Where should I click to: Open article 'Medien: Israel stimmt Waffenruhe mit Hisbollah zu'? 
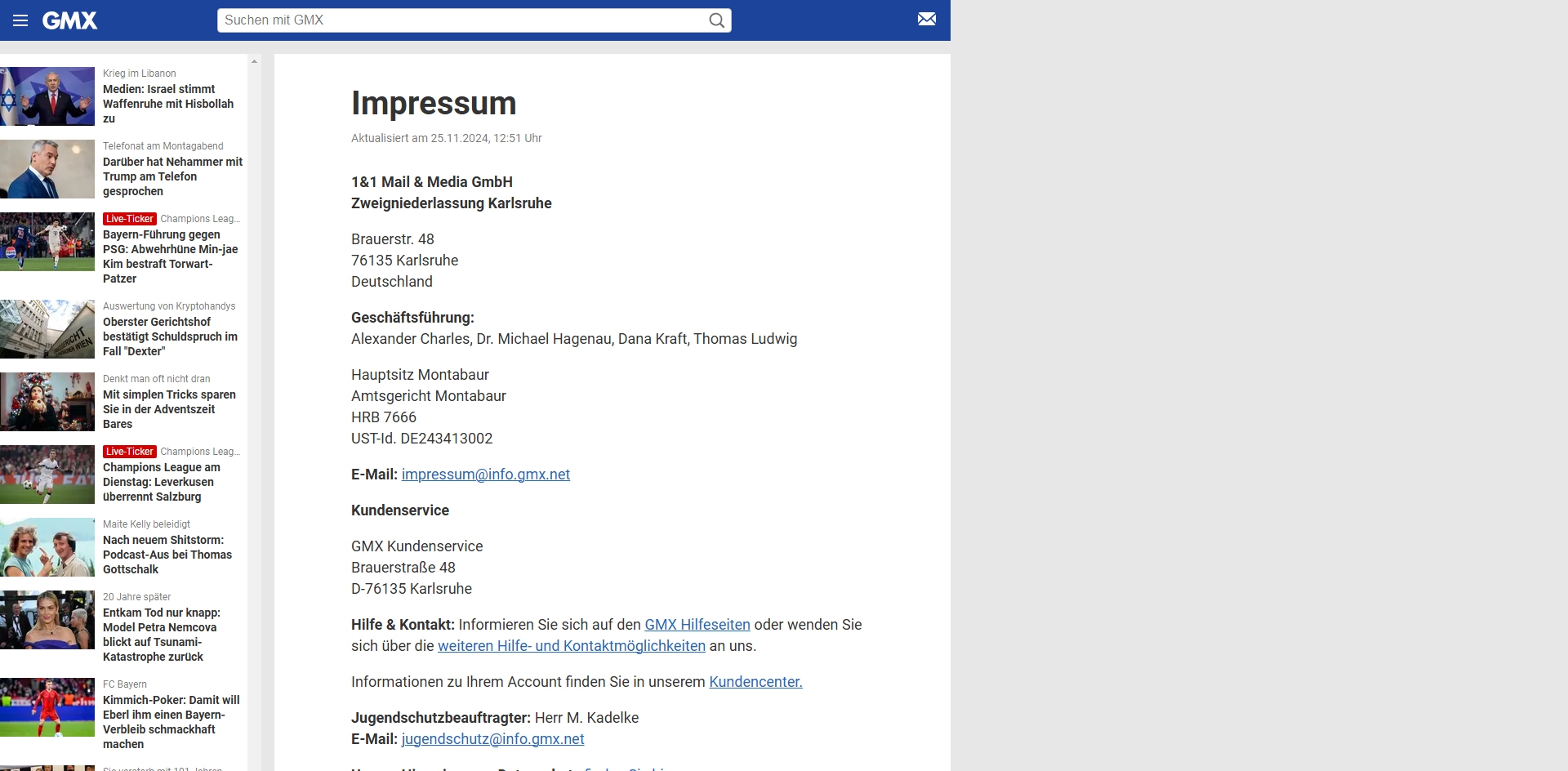[x=168, y=104]
